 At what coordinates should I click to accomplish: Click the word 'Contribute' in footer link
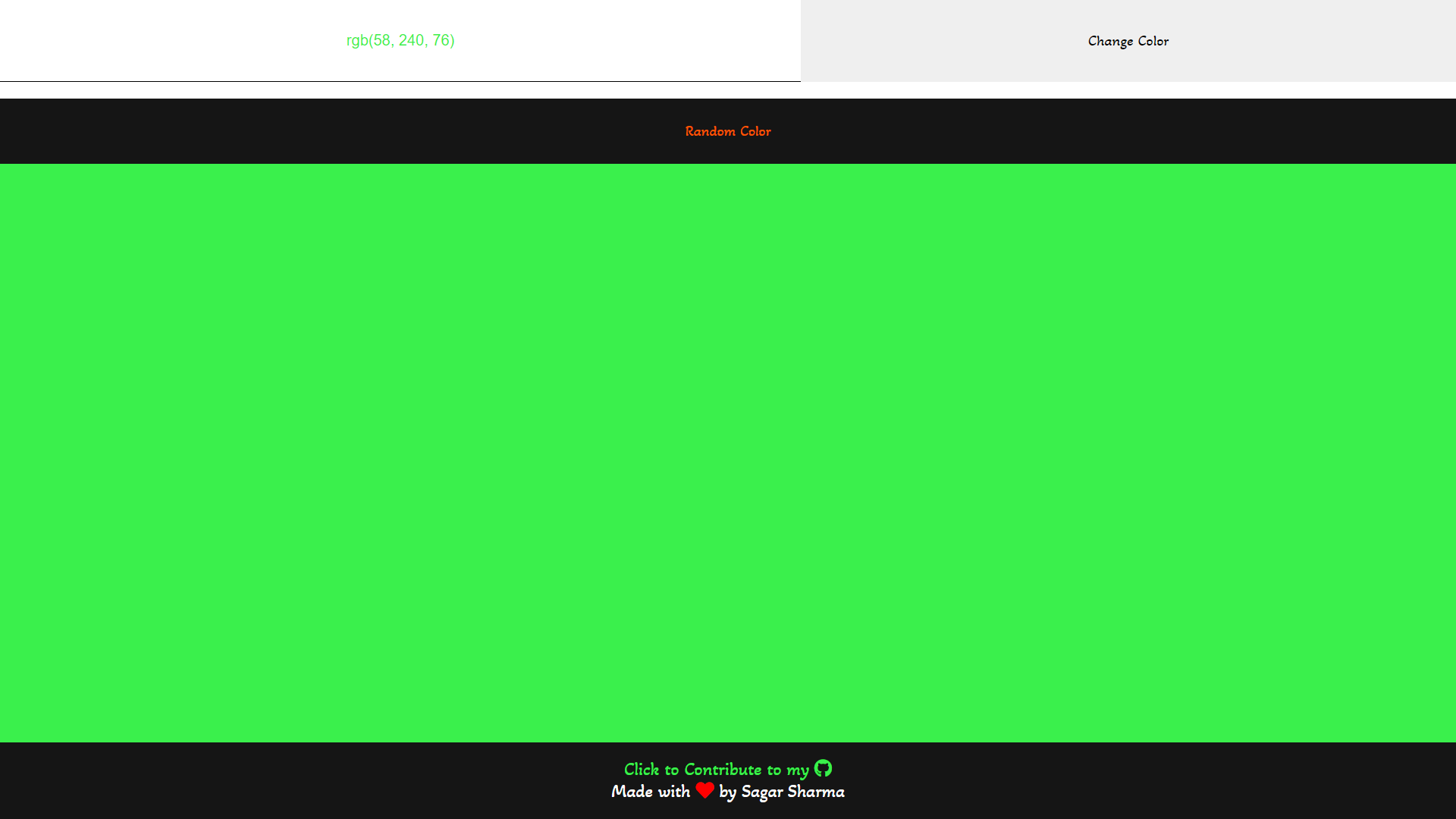723,769
